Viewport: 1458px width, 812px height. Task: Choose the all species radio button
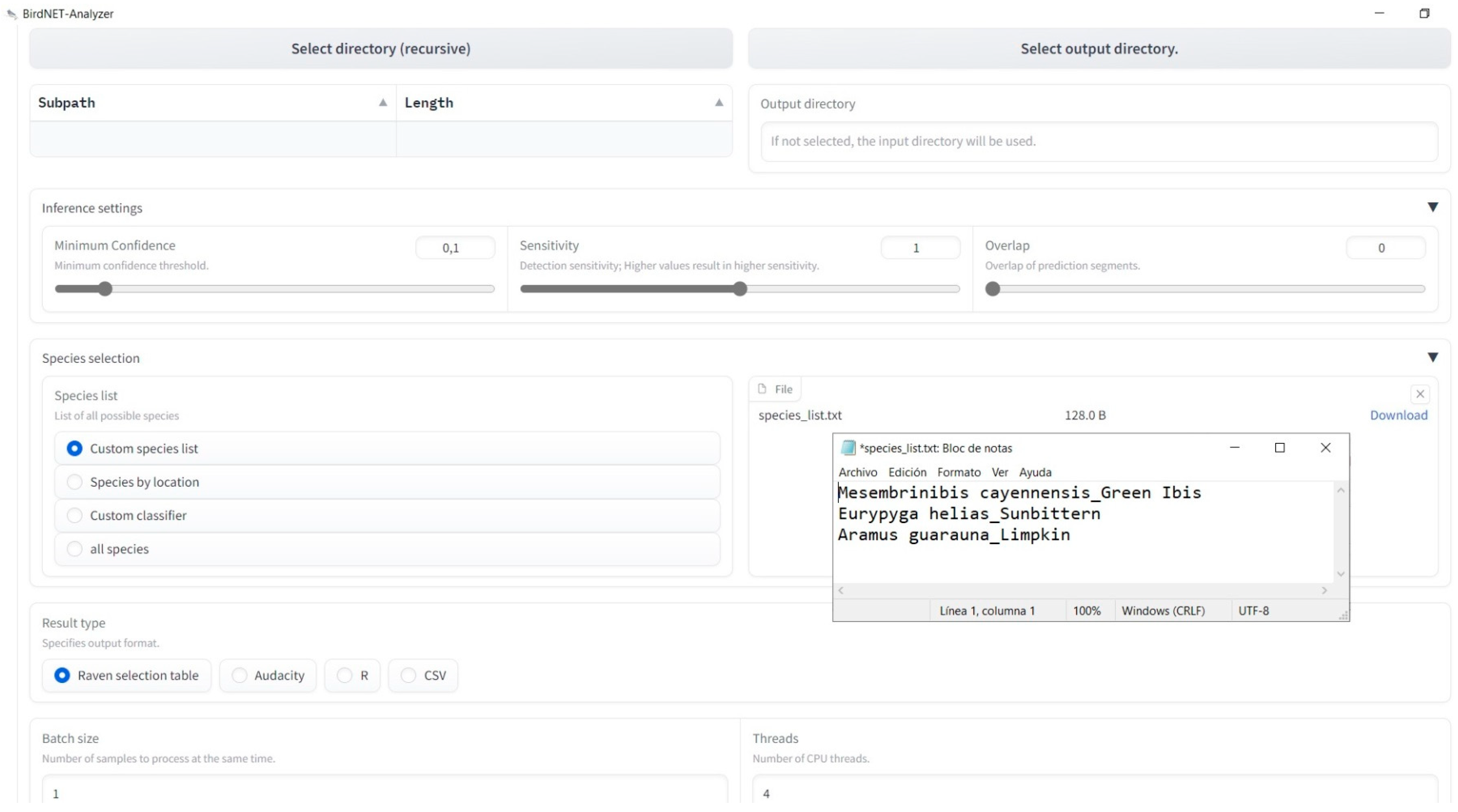point(74,548)
